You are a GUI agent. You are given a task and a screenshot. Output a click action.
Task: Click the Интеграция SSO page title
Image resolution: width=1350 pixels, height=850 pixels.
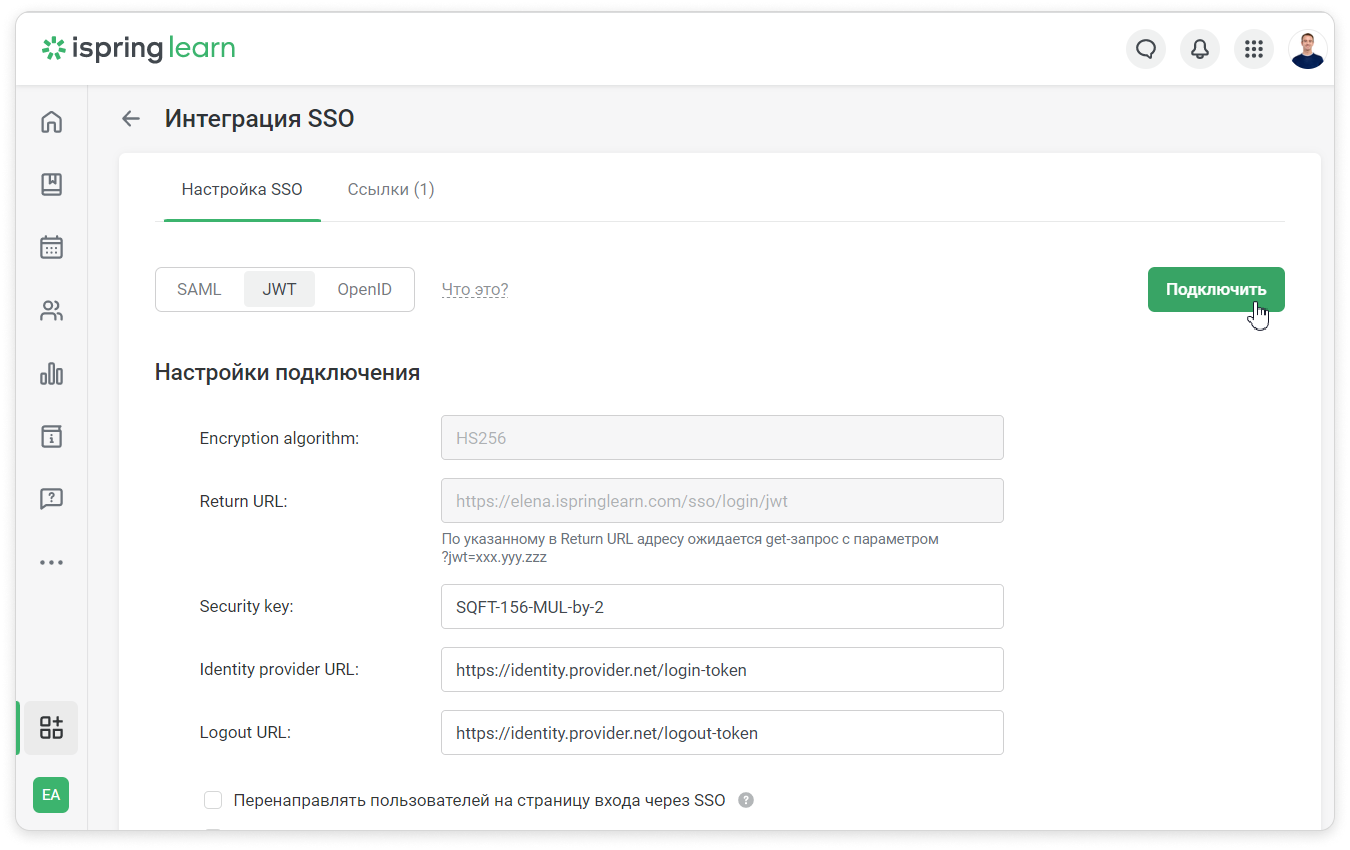click(259, 119)
